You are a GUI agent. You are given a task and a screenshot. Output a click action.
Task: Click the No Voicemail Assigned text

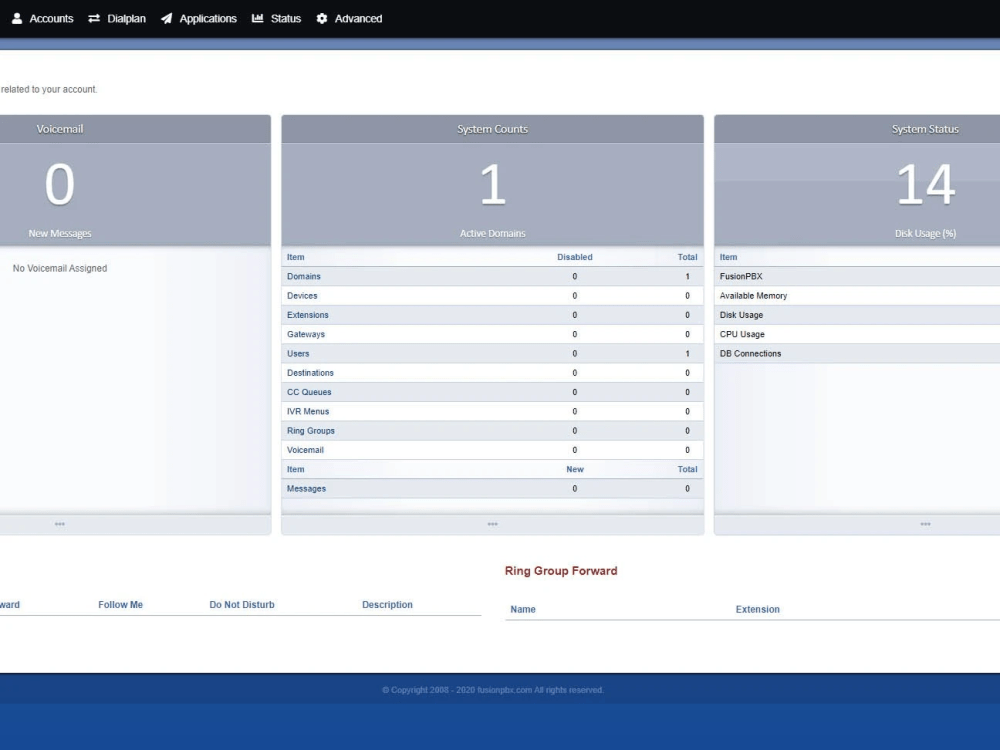coord(60,268)
